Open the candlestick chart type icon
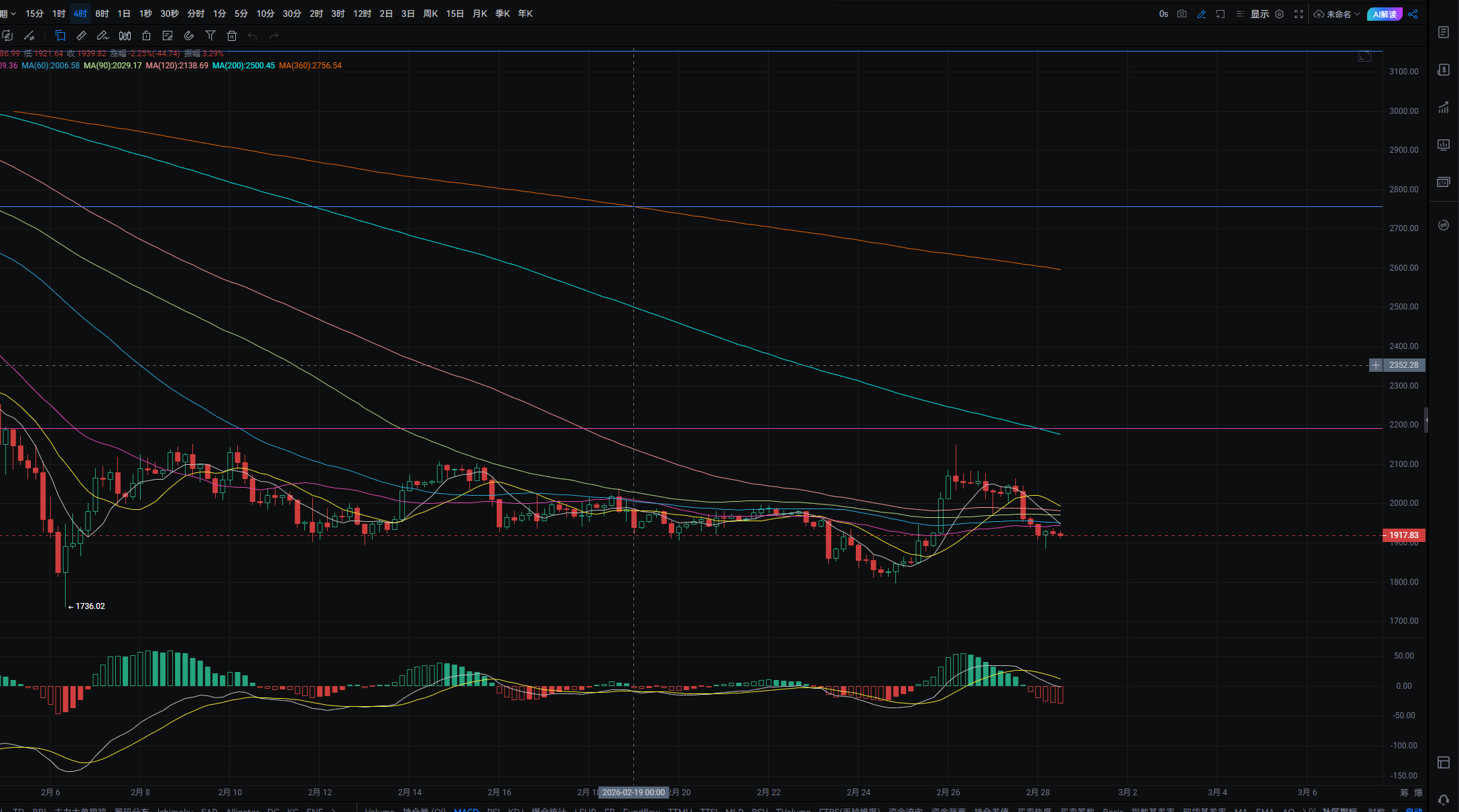Image resolution: width=1459 pixels, height=812 pixels. coord(125,36)
